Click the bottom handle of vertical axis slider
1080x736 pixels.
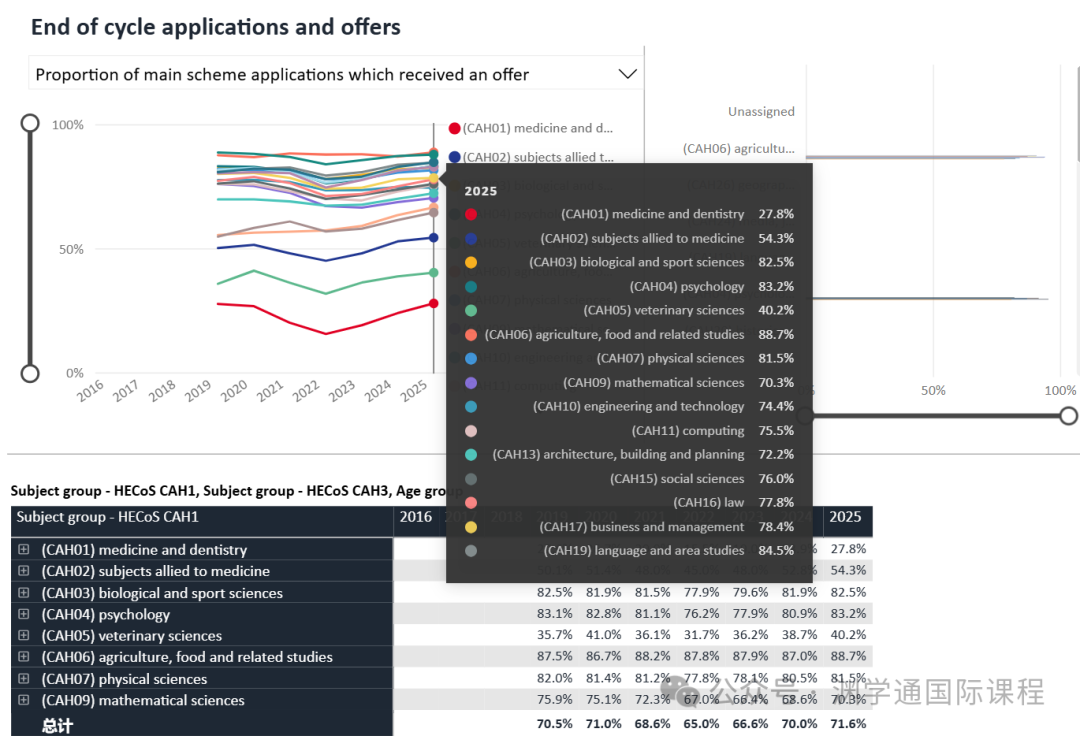pos(30,373)
